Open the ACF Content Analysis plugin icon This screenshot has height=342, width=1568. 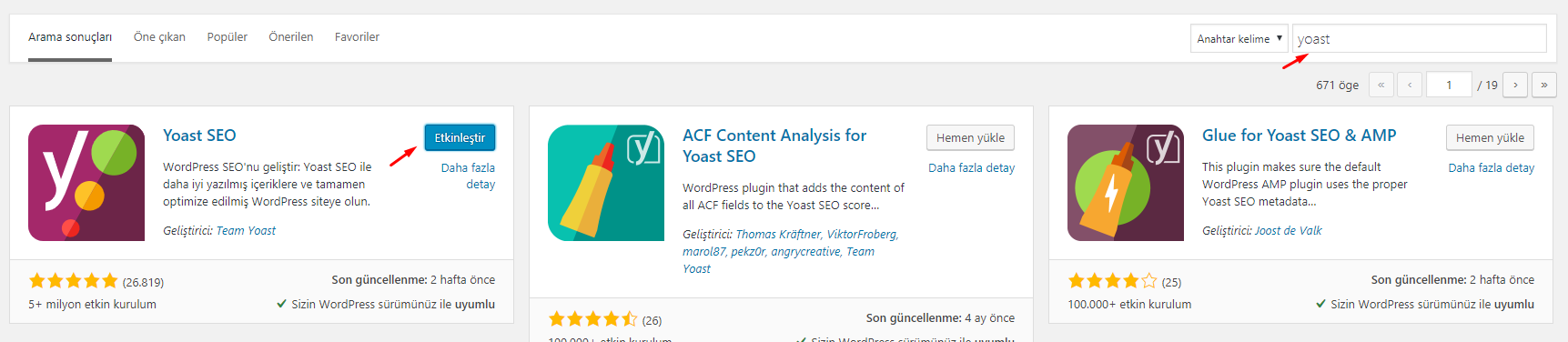pos(606,183)
